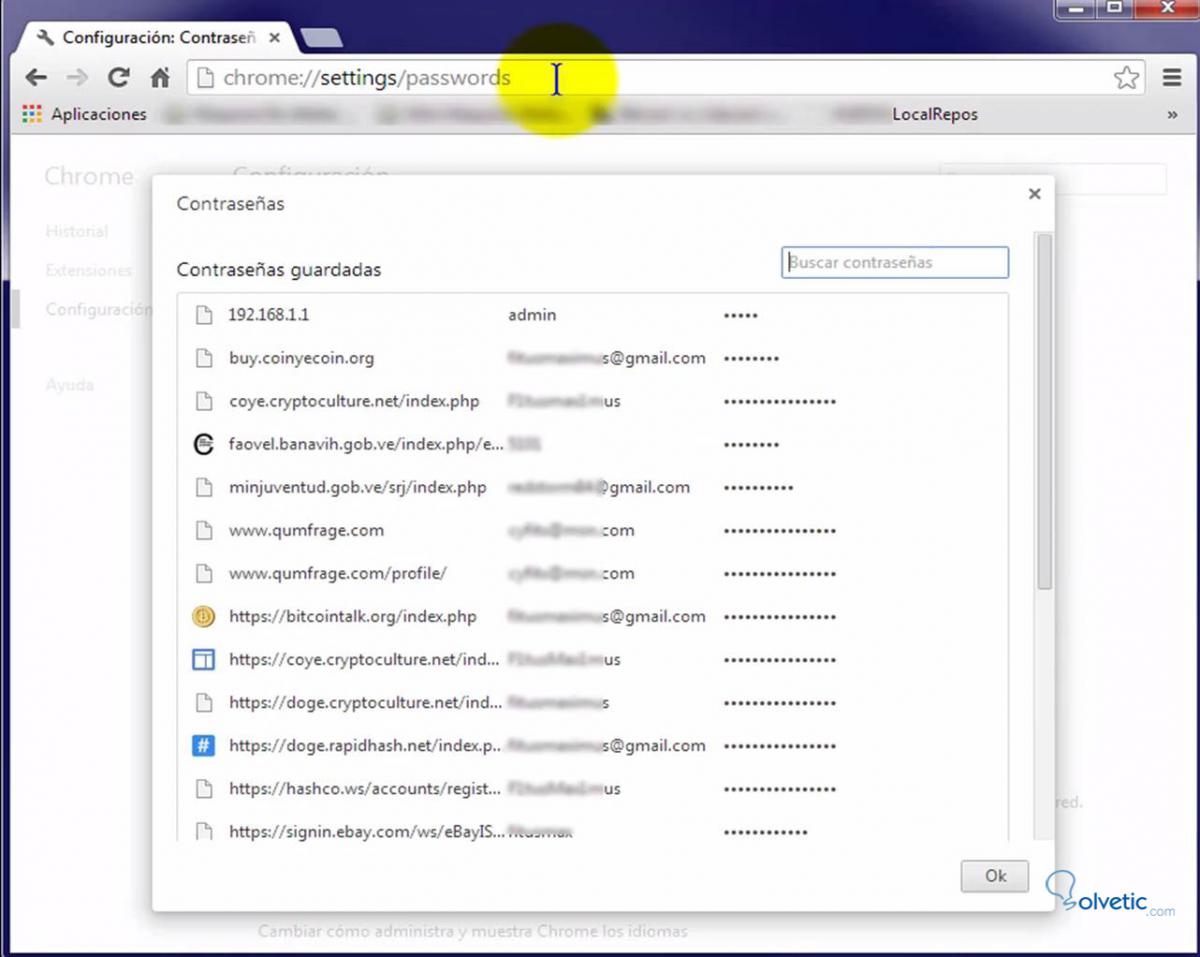Screen dimensions: 1200x957
Task: Click the page icon beside https://hashco.ws
Action: point(204,788)
